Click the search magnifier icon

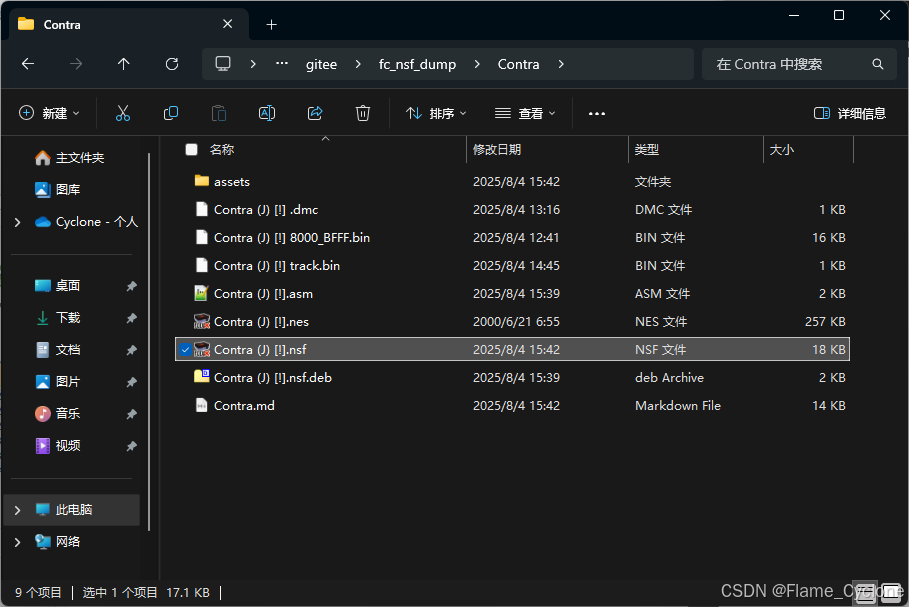(878, 64)
